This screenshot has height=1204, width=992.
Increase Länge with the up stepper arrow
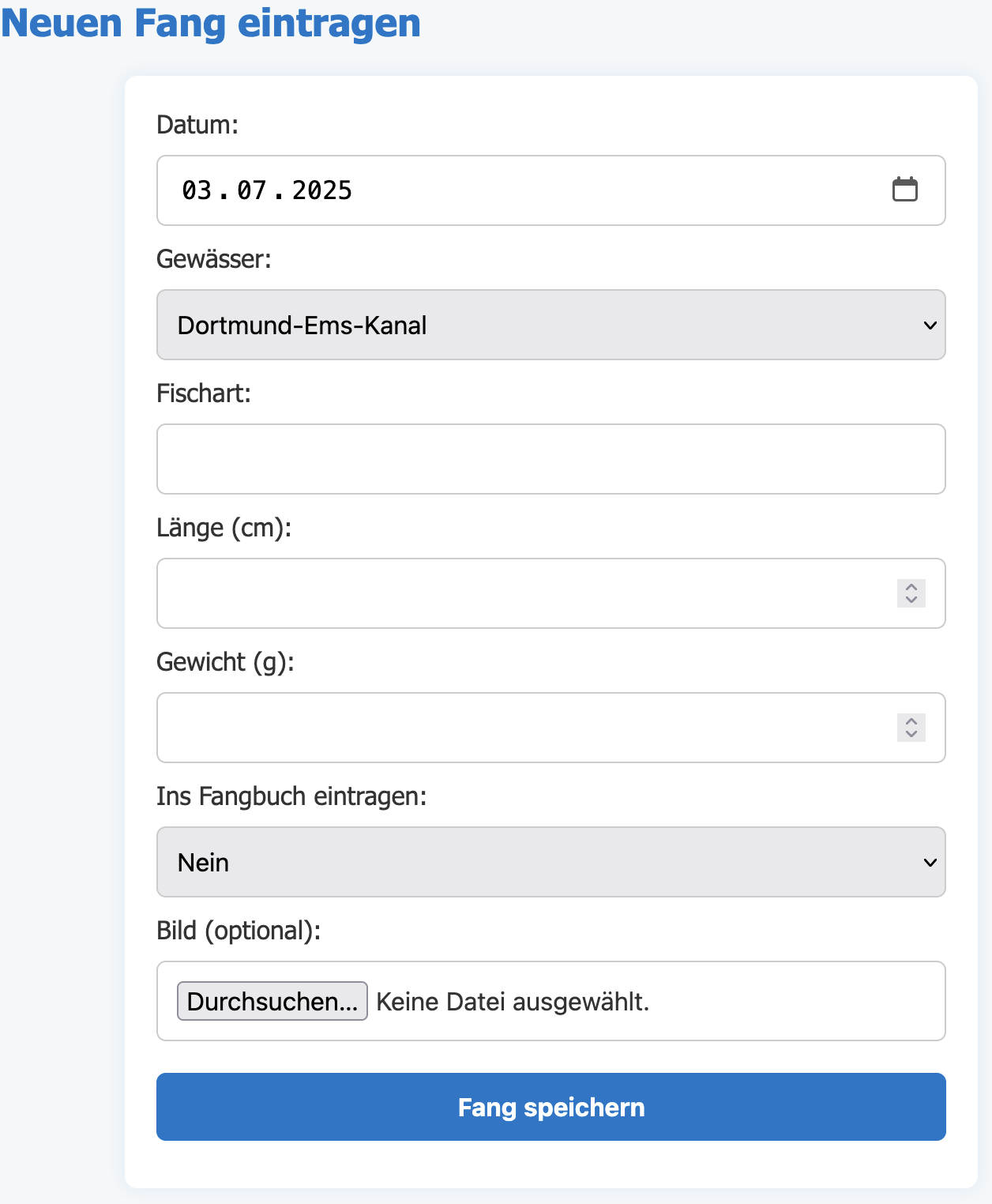click(x=911, y=587)
